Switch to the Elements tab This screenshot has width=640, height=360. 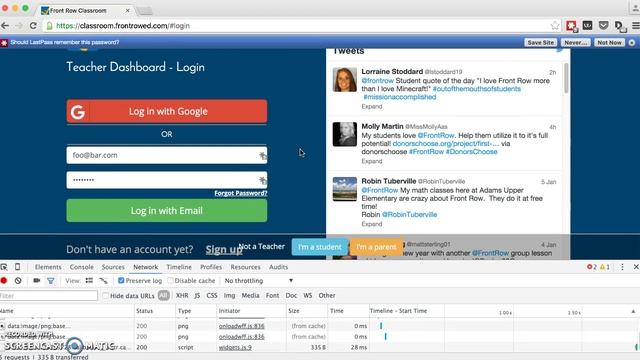pos(48,267)
